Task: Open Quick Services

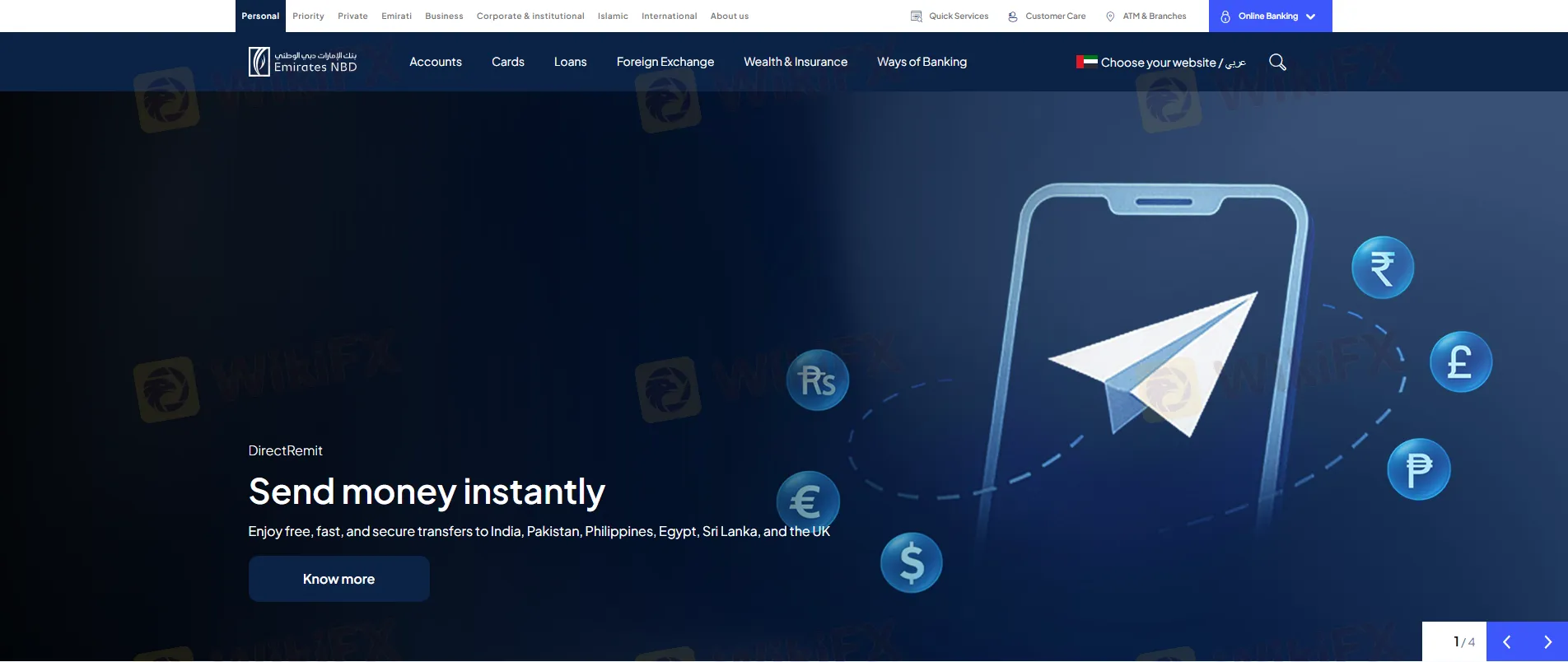Action: 950,16
